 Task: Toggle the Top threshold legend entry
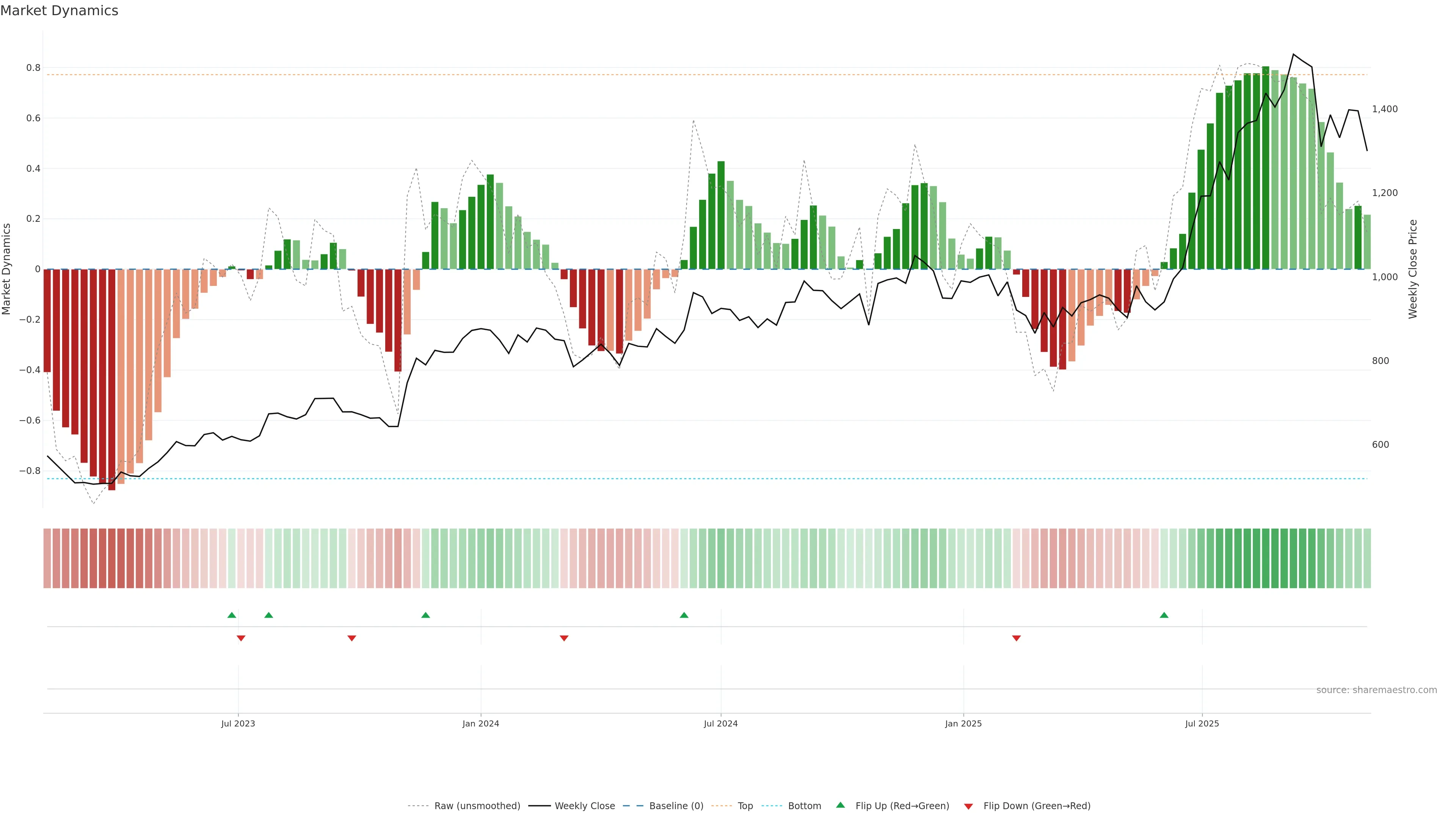(745, 806)
